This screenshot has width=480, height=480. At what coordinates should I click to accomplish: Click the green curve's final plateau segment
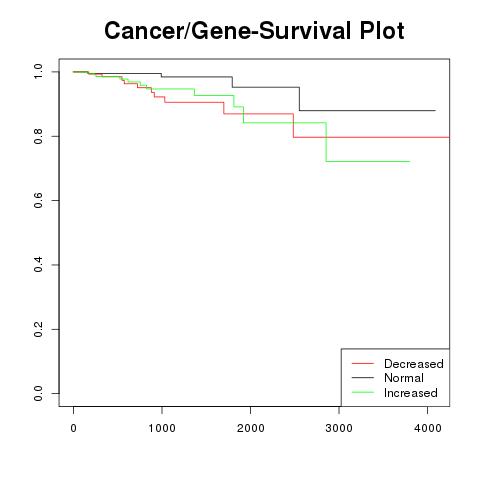pyautogui.click(x=368, y=161)
